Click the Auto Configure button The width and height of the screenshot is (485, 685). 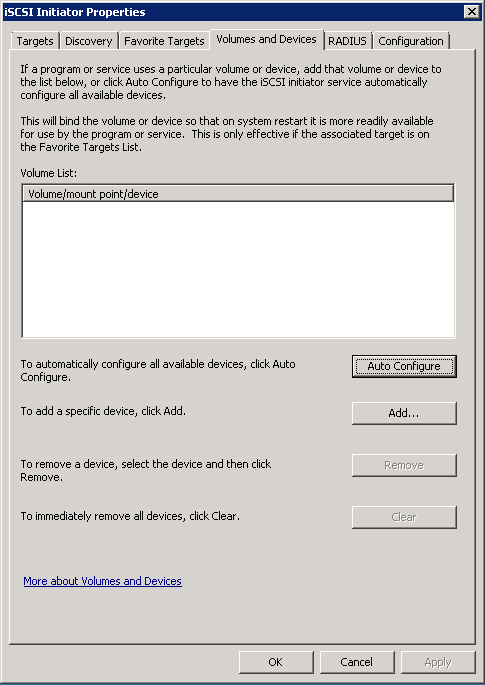(x=404, y=366)
